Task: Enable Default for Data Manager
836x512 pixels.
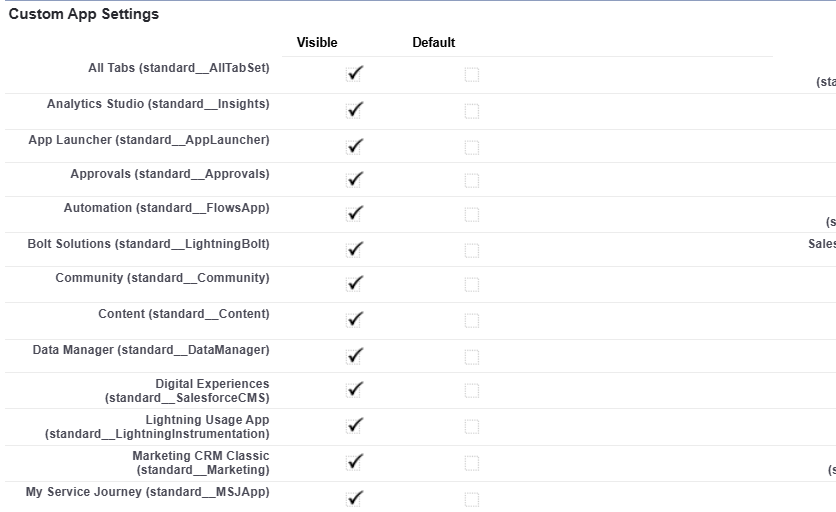Action: 472,357
